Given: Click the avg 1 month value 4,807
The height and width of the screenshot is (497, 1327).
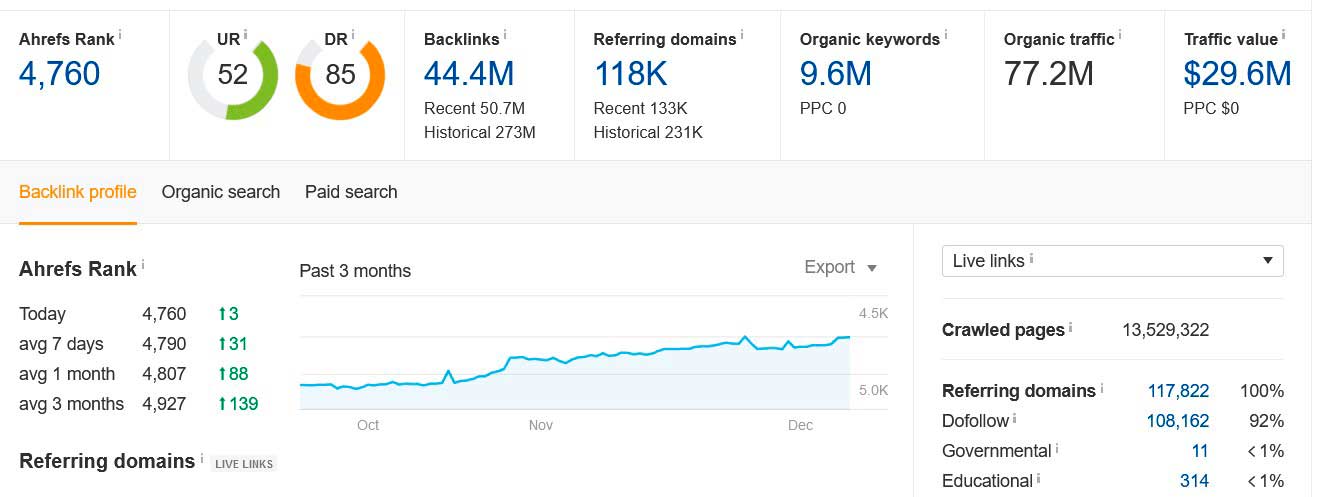Looking at the screenshot, I should 164,374.
